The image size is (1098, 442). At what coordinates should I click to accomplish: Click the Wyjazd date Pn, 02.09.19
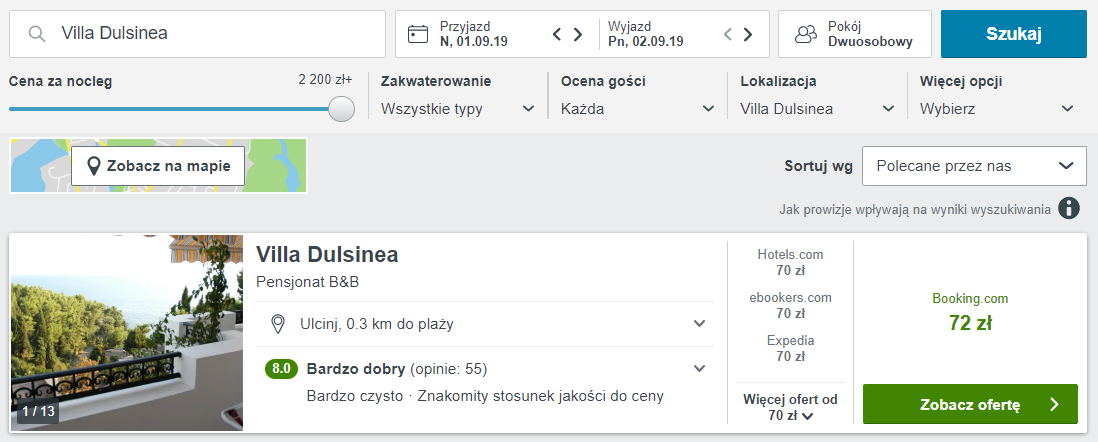(646, 41)
